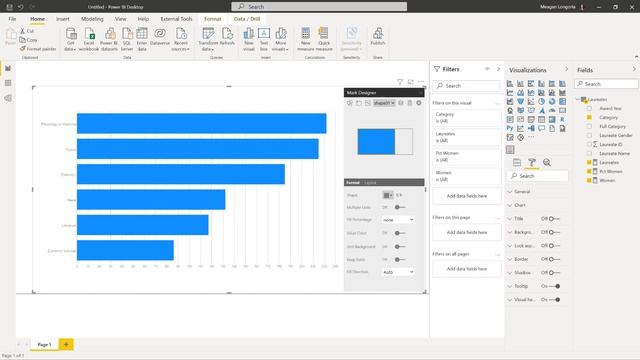Click Add data fields under Filters on this page
This screenshot has height=360, width=640.
coord(467,232)
